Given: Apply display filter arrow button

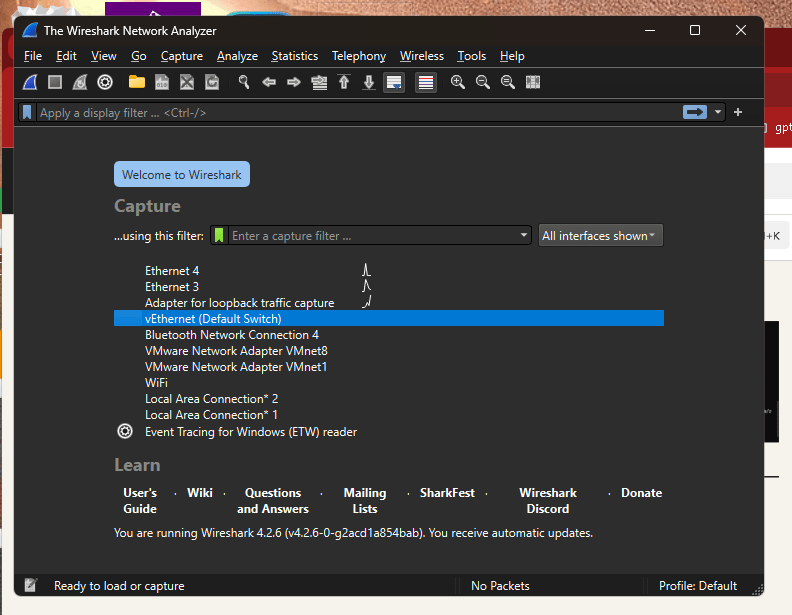Looking at the screenshot, I should coord(695,112).
